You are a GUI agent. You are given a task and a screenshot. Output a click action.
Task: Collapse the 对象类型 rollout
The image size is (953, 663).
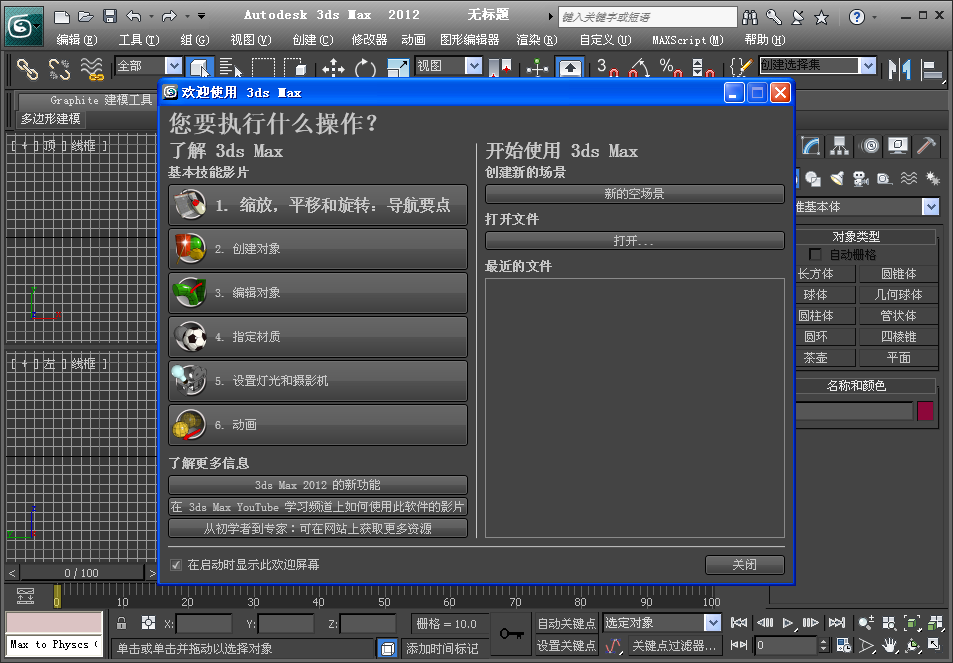(856, 236)
